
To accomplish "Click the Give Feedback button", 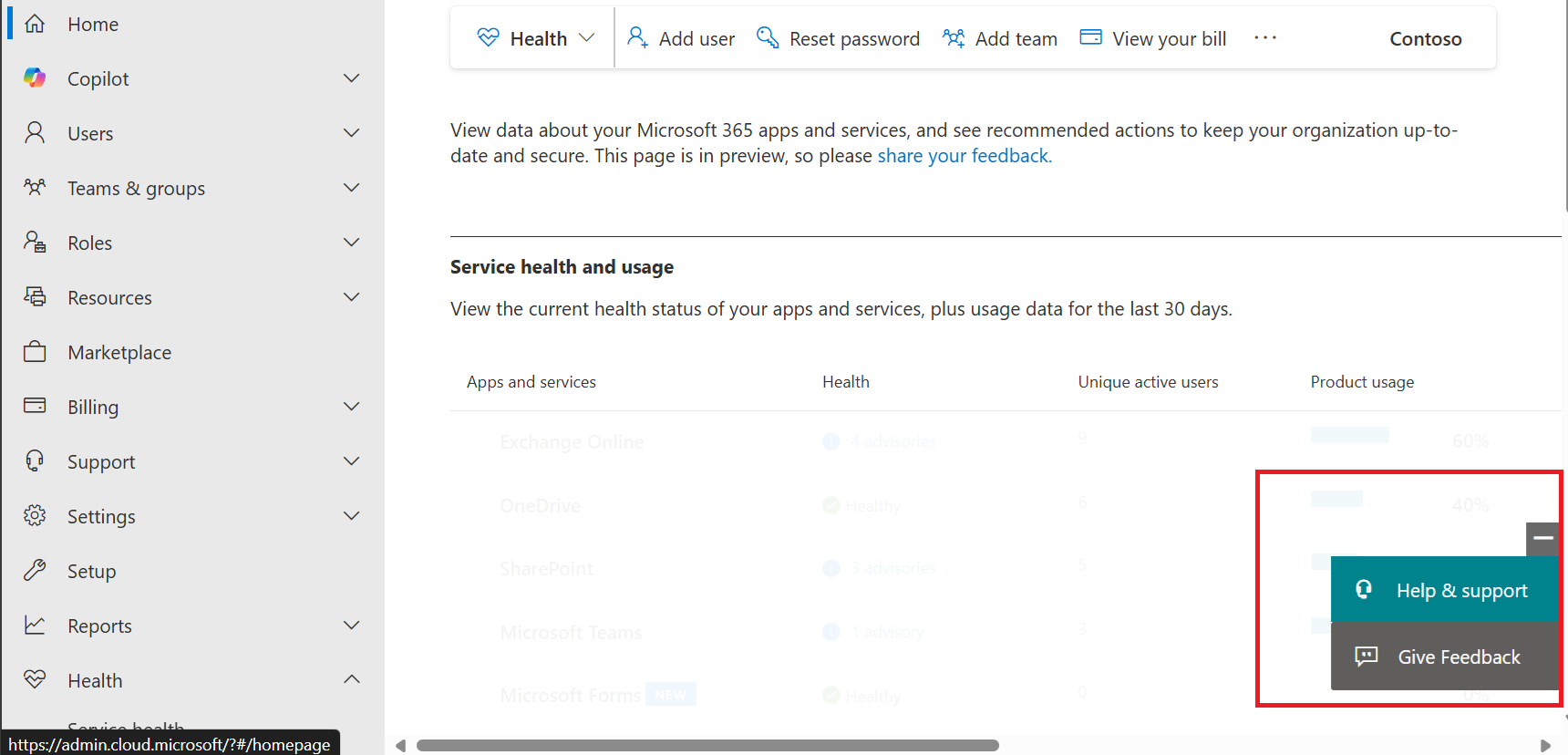I will (1445, 657).
